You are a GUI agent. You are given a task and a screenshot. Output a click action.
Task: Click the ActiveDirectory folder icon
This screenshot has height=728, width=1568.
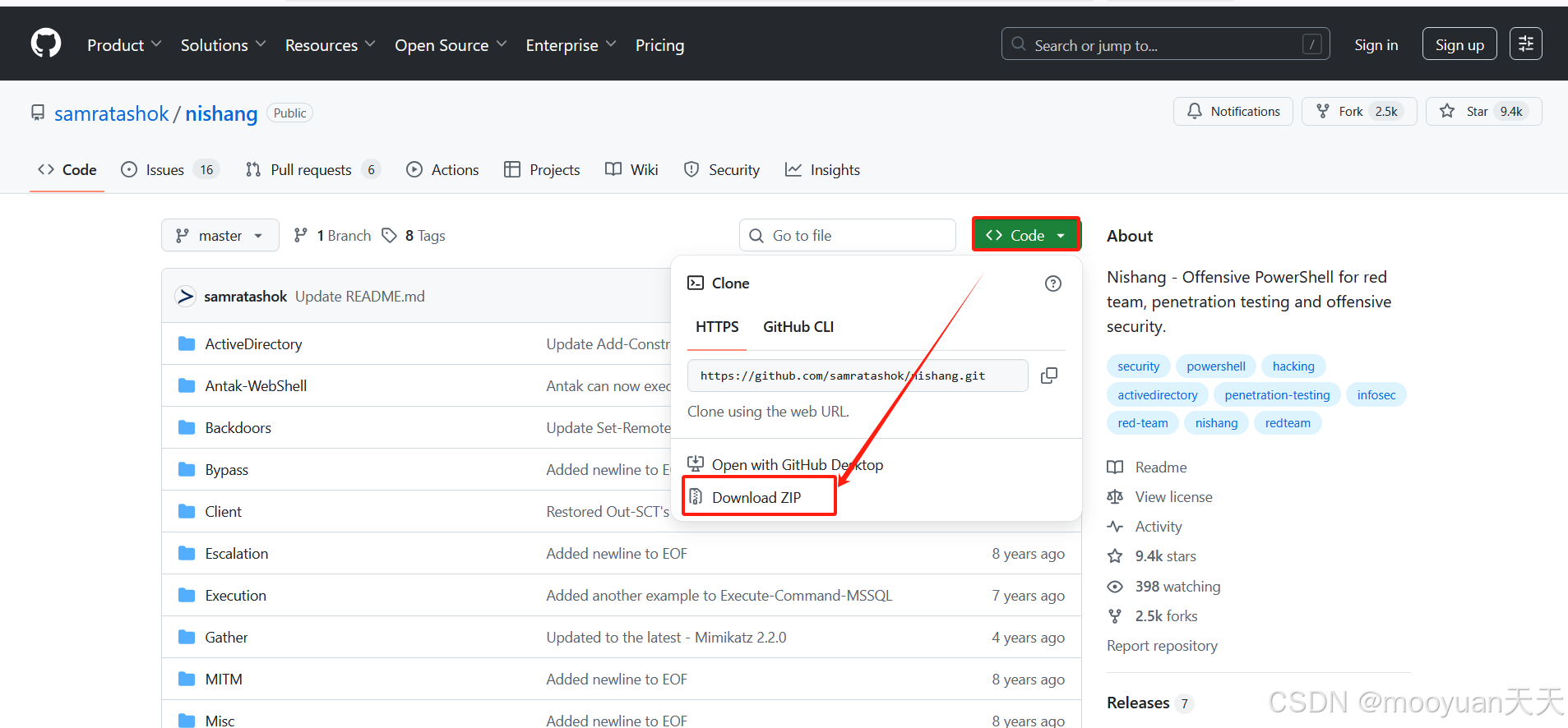tap(187, 343)
